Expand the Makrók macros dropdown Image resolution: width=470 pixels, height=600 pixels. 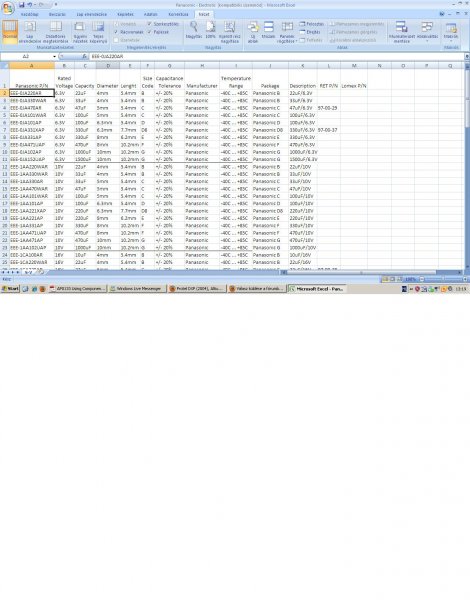451,32
